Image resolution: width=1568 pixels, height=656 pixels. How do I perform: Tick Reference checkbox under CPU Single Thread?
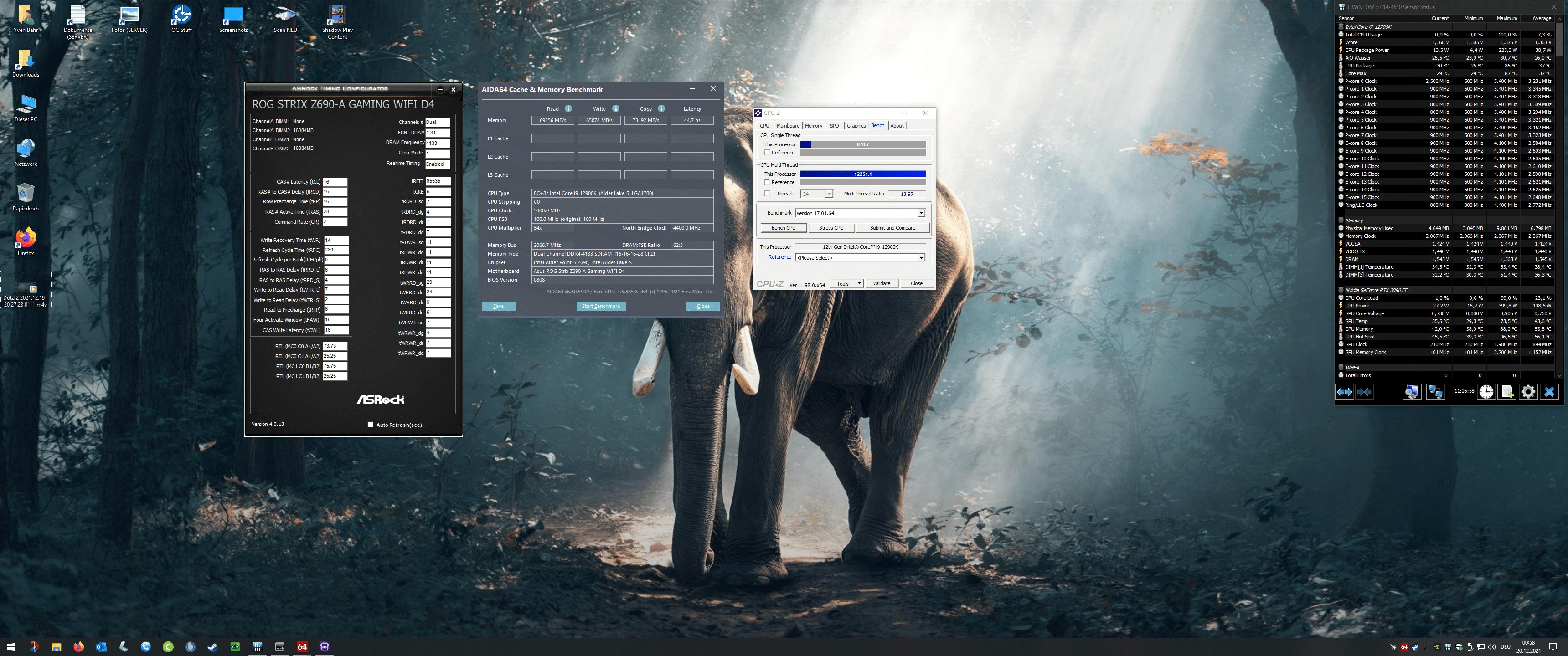pyautogui.click(x=767, y=153)
